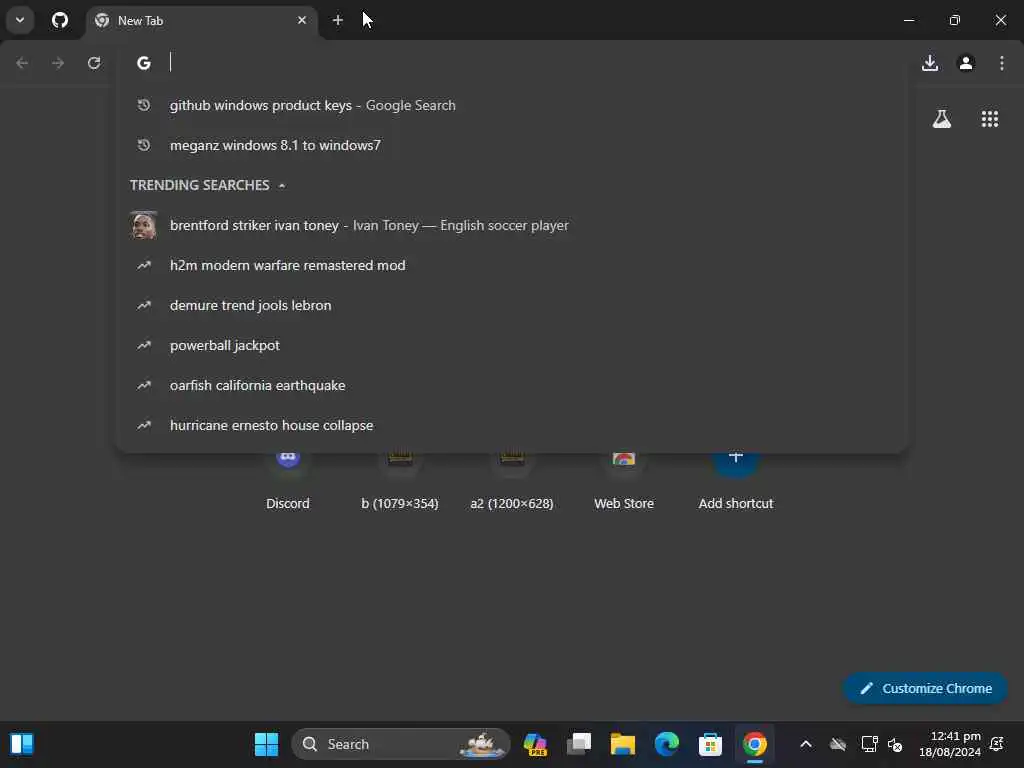1024x768 pixels.
Task: Open the Chrome three-dot menu
Action: 1002,63
